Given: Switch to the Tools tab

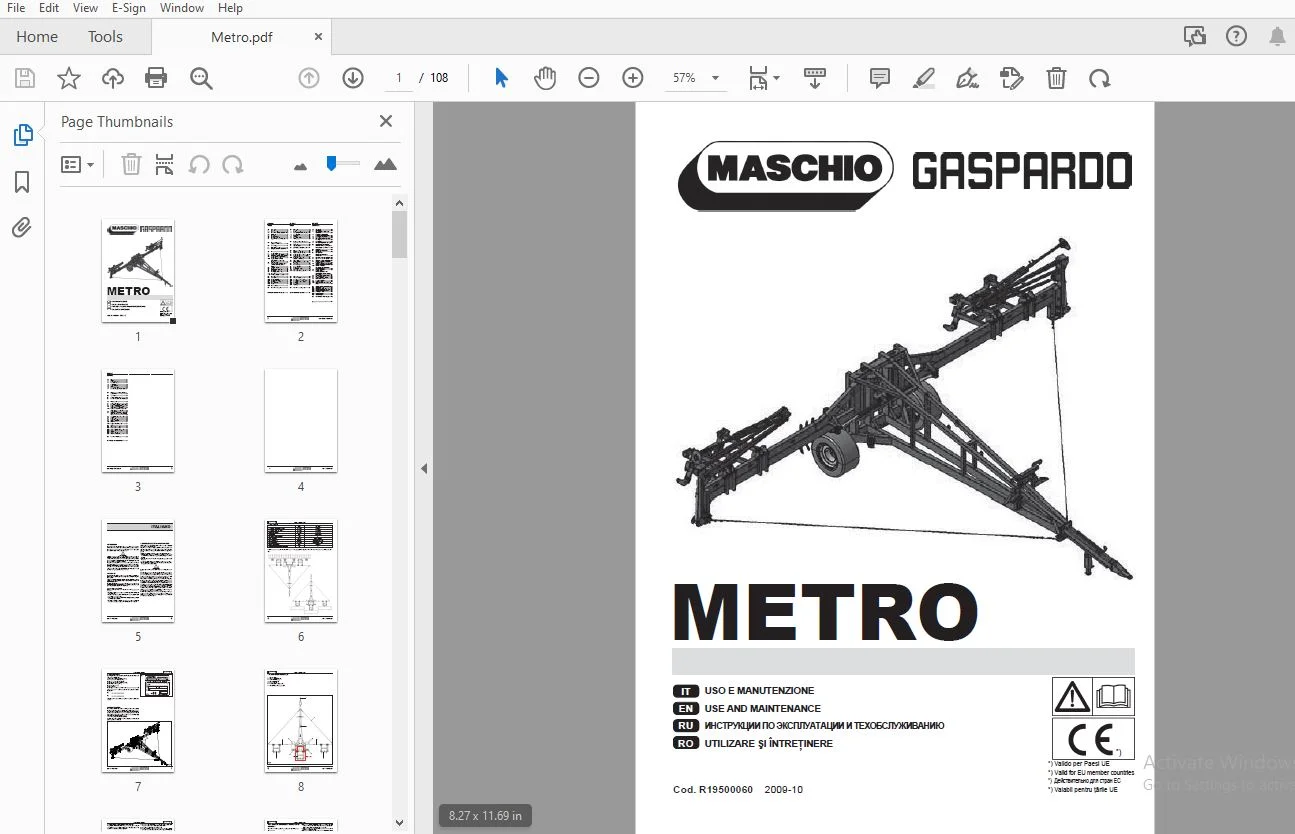Looking at the screenshot, I should [x=105, y=37].
